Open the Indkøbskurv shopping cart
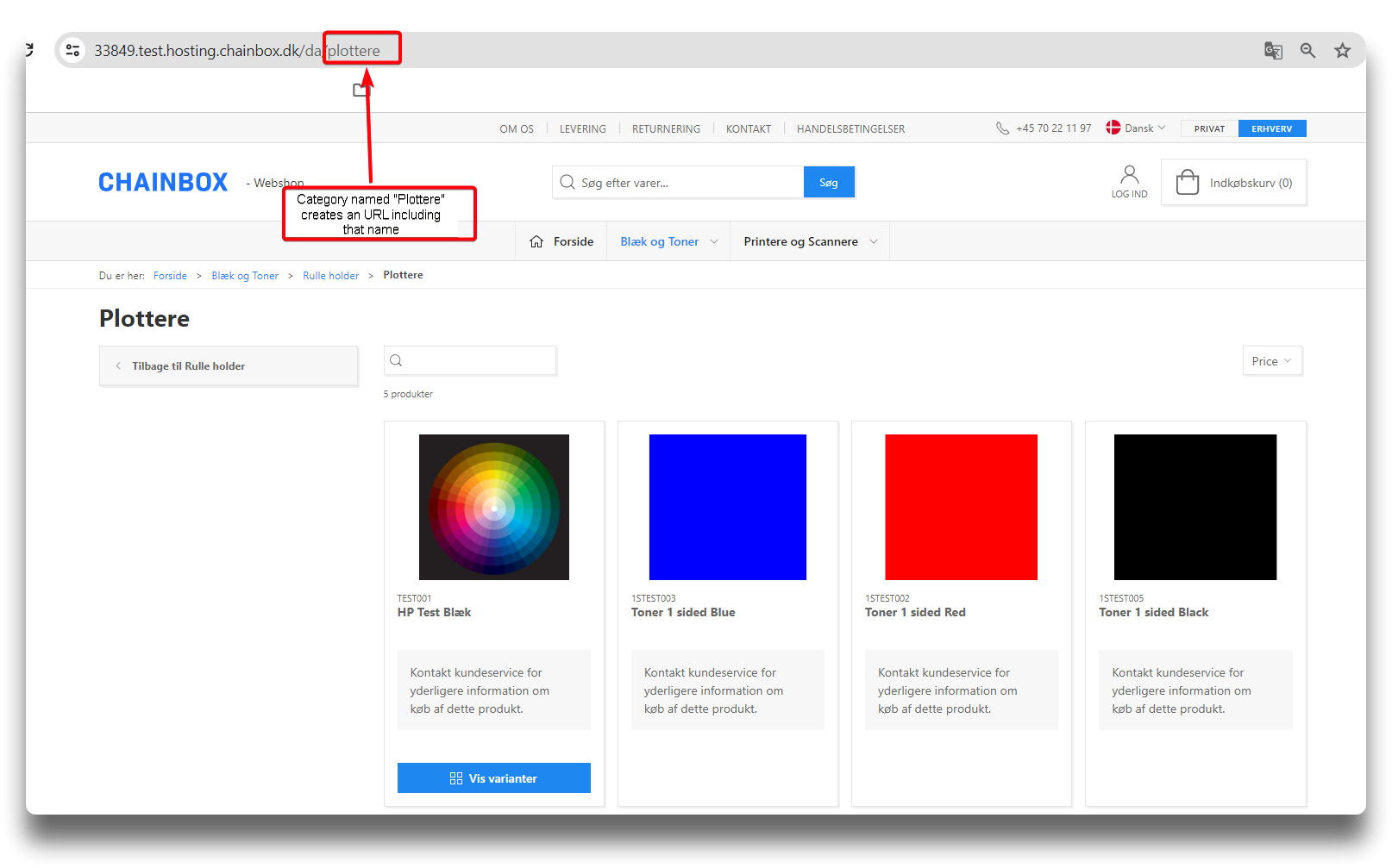Image resolution: width=1392 pixels, height=868 pixels. pyautogui.click(x=1233, y=183)
